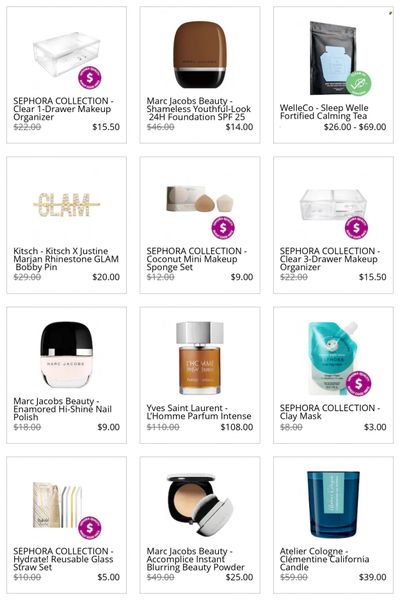400x600 pixels.
Task: Open the Marc Jacobs foundation product image
Action: tap(199, 55)
